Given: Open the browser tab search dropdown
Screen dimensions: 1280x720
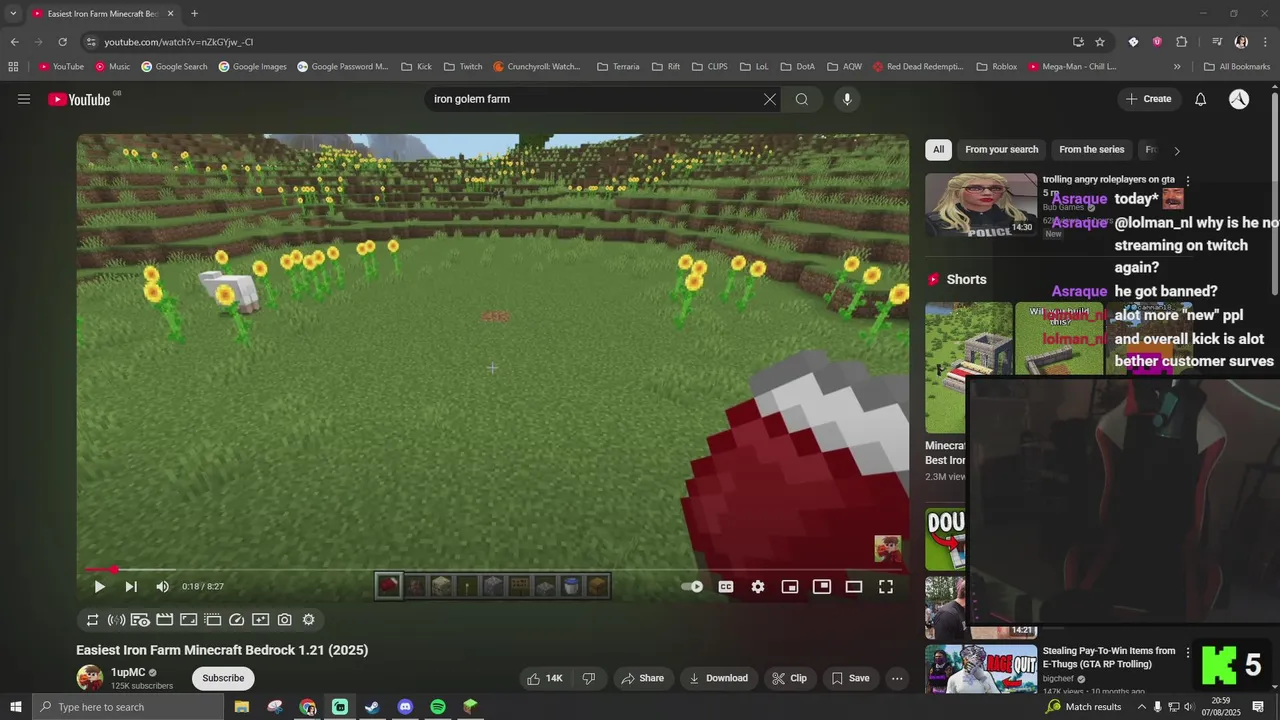Looking at the screenshot, I should tap(13, 13).
